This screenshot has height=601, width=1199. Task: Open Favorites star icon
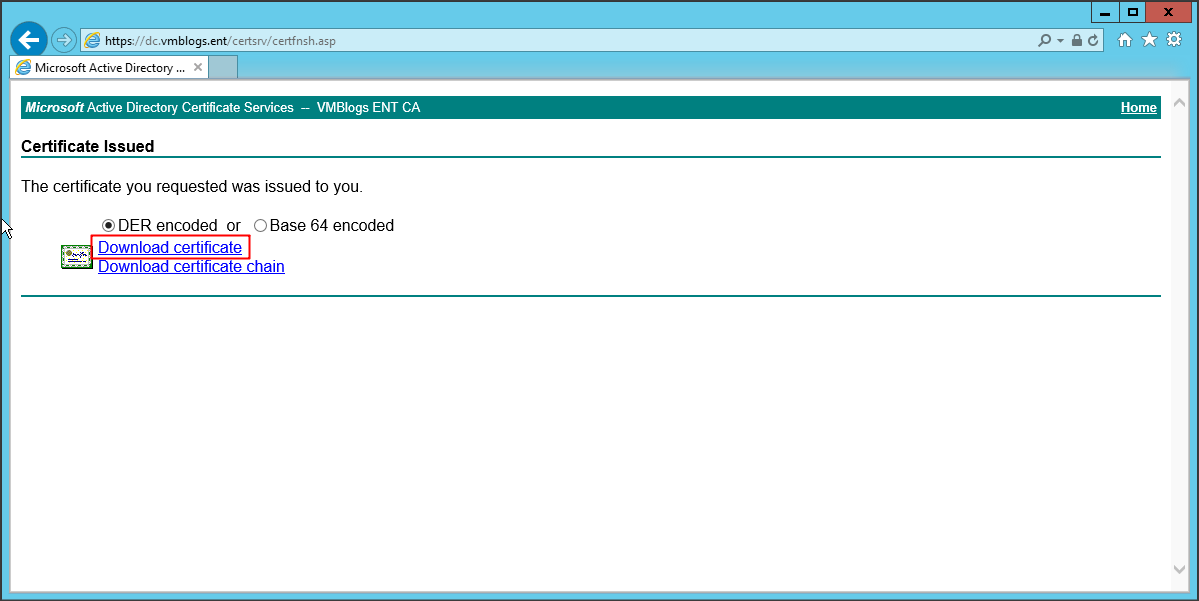point(1149,40)
